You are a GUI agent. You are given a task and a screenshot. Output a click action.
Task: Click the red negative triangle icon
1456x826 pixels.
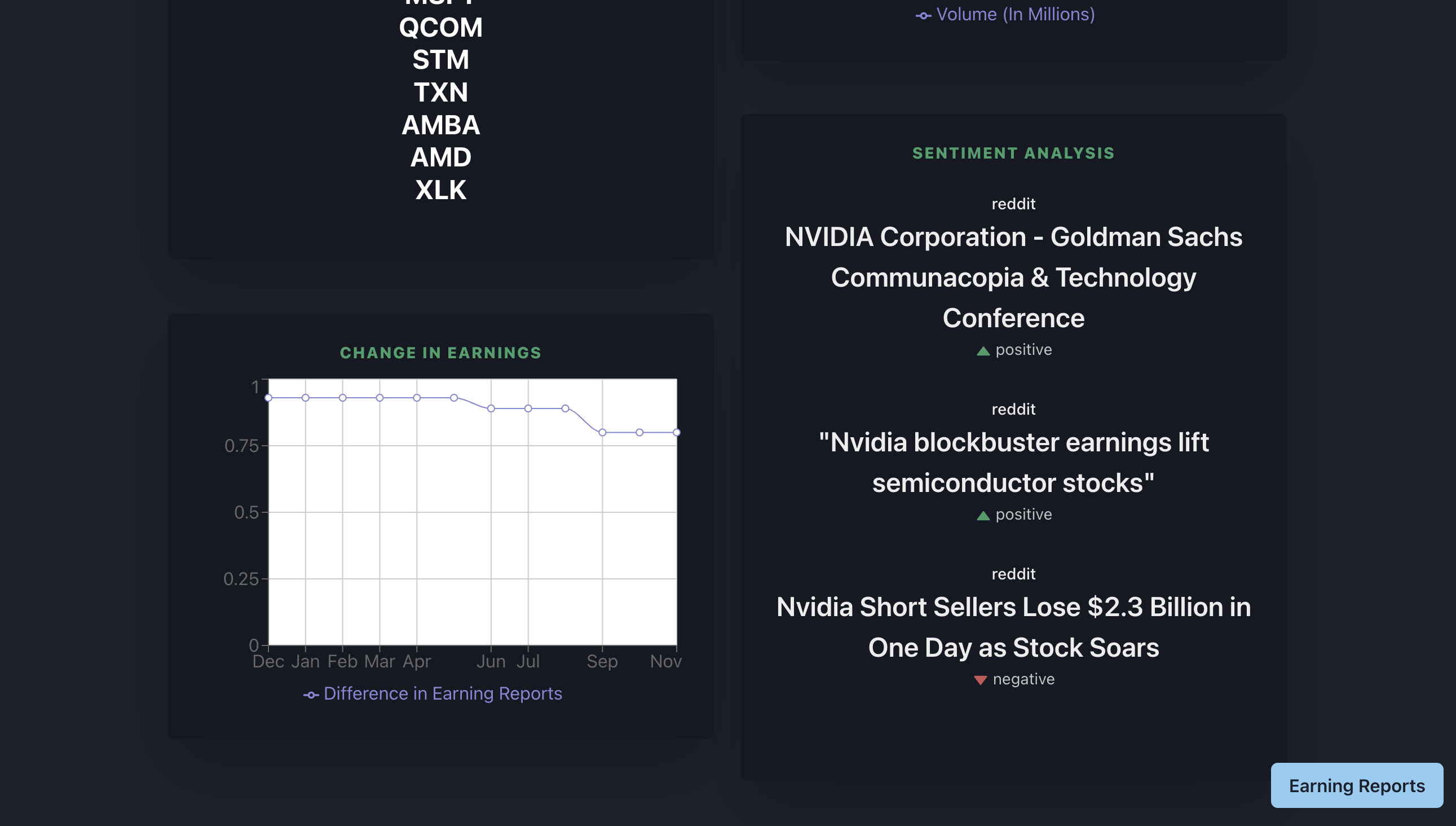980,680
